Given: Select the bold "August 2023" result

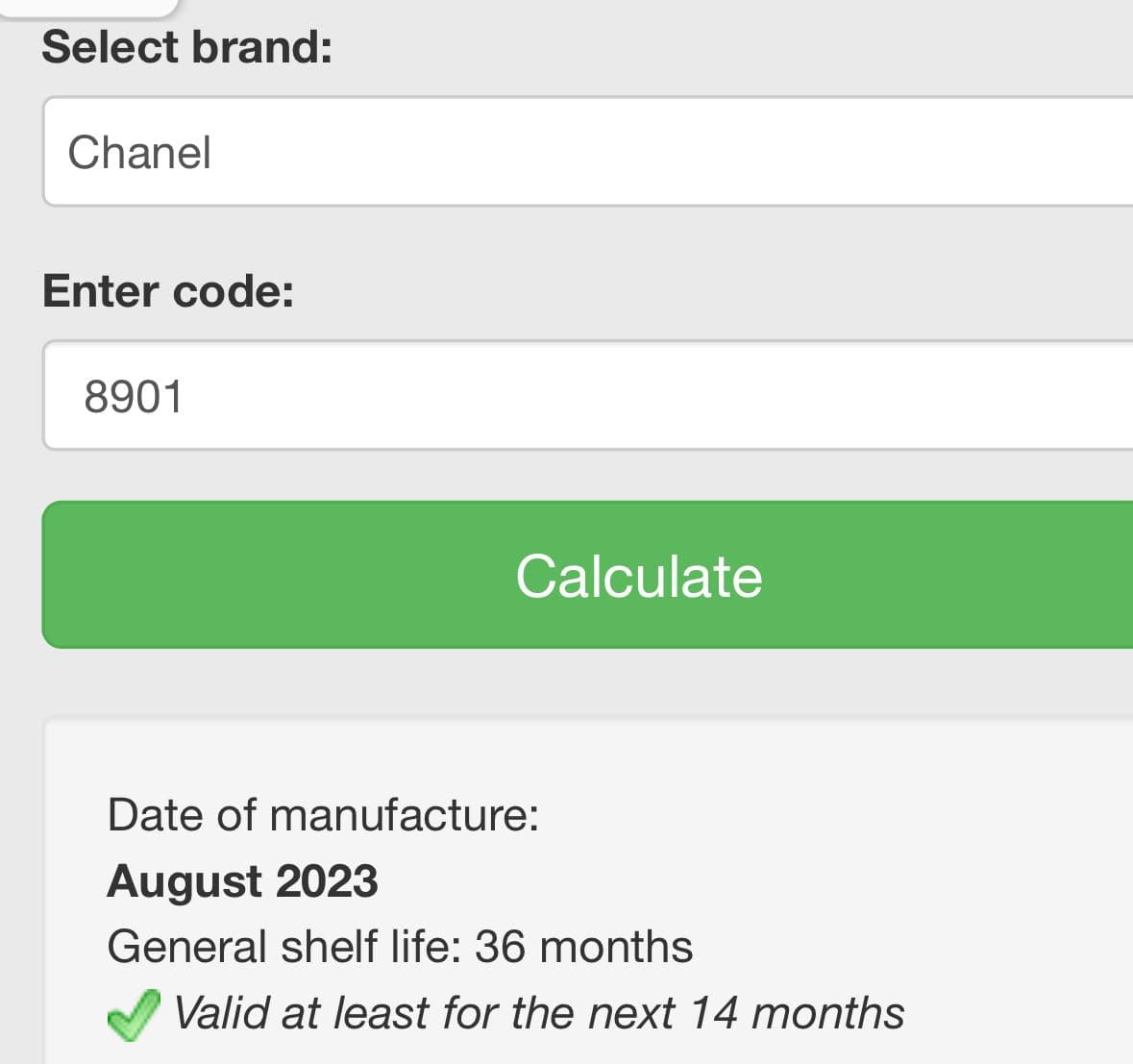Looking at the screenshot, I should 242,880.
